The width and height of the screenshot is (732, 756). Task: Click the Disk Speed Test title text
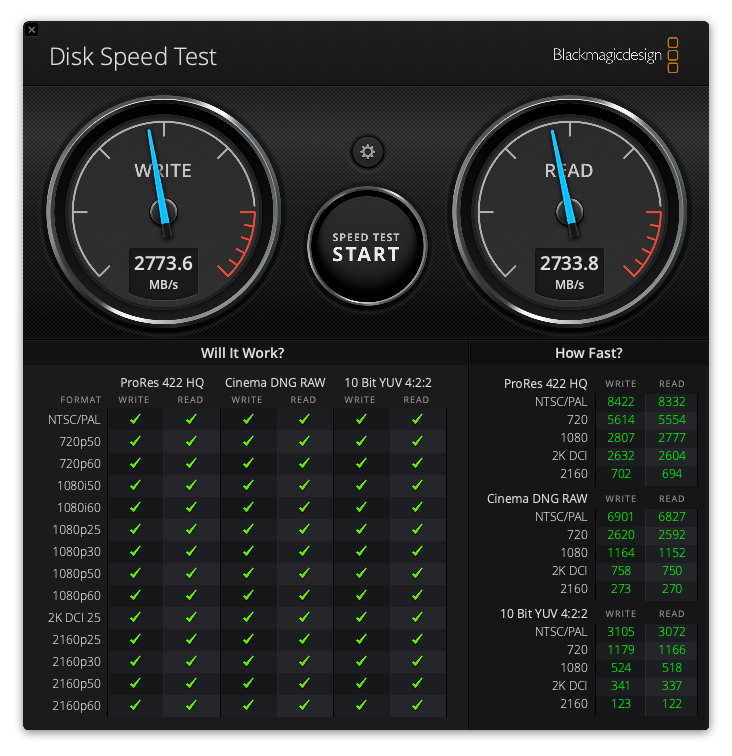click(133, 57)
